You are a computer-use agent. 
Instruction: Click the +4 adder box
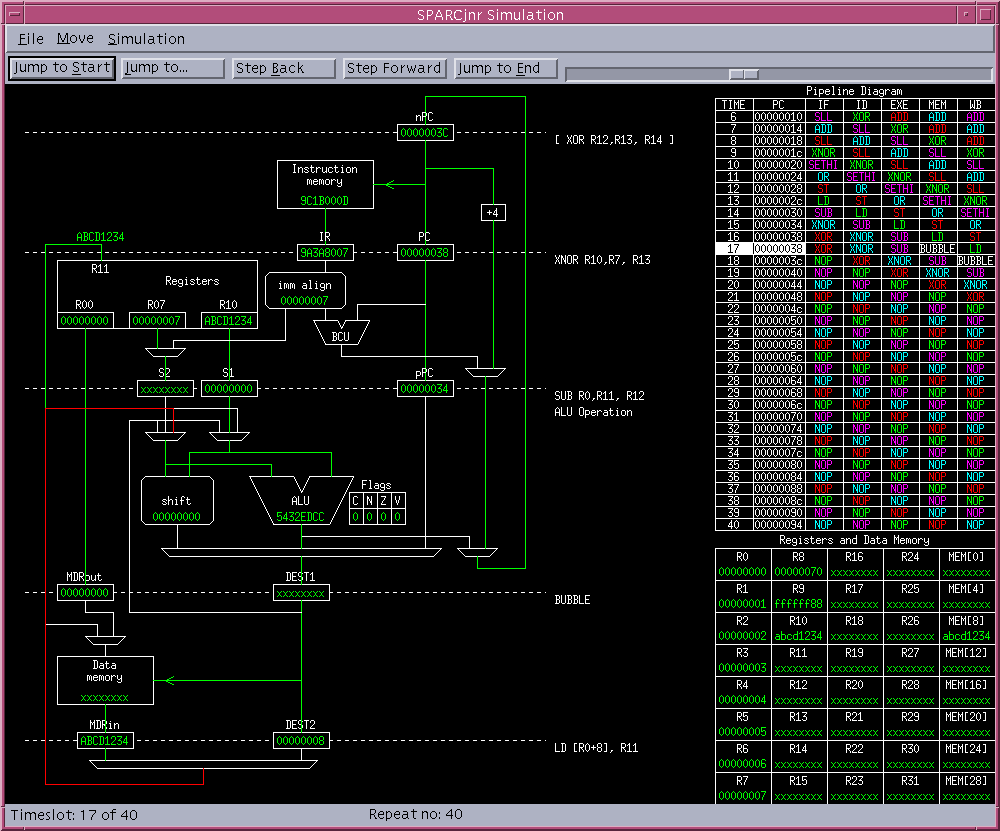click(493, 212)
